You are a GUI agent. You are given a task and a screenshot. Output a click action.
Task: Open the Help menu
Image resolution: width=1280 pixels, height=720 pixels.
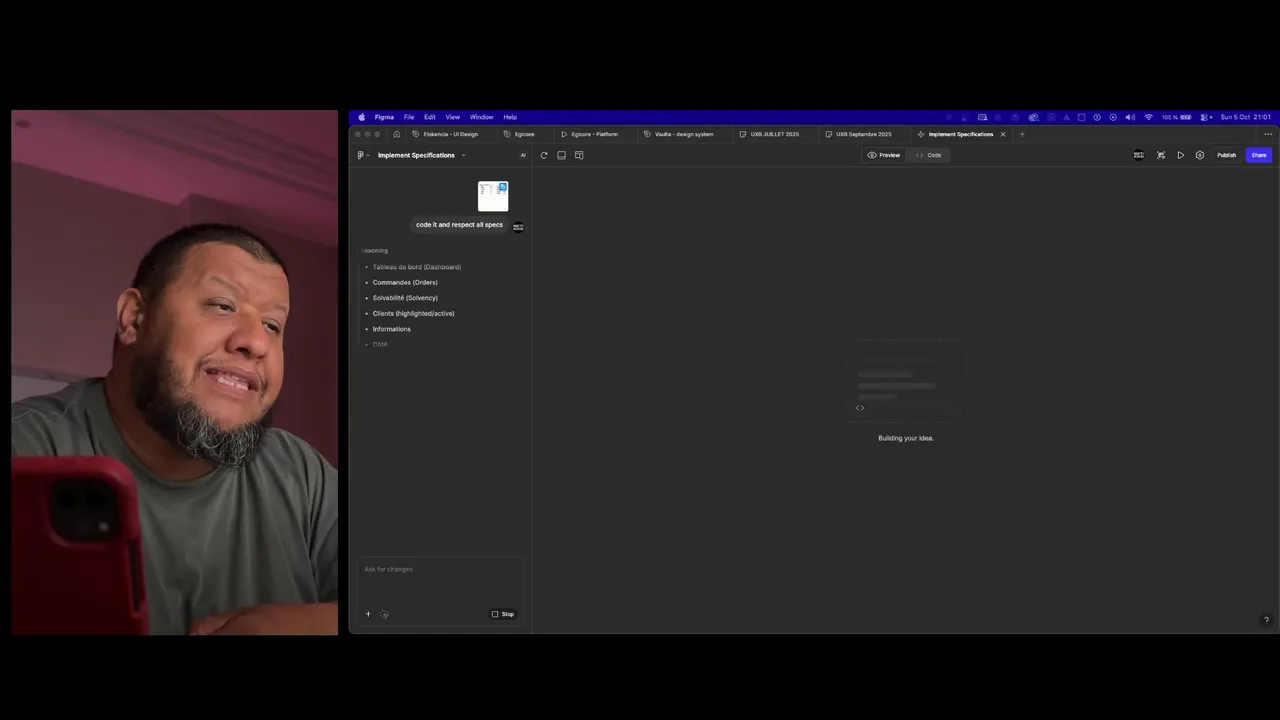tap(510, 117)
